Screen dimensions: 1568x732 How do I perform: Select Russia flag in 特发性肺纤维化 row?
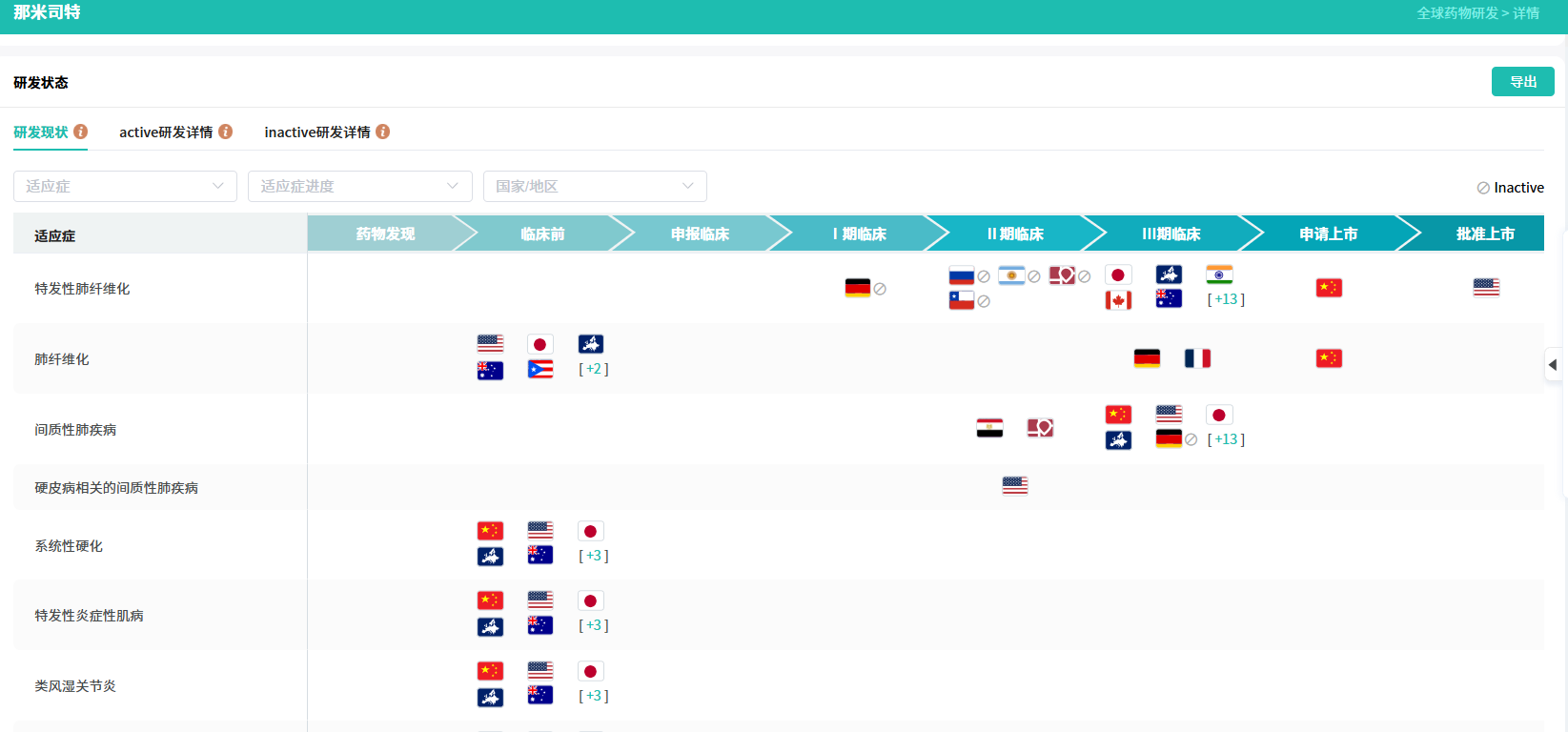(962, 275)
